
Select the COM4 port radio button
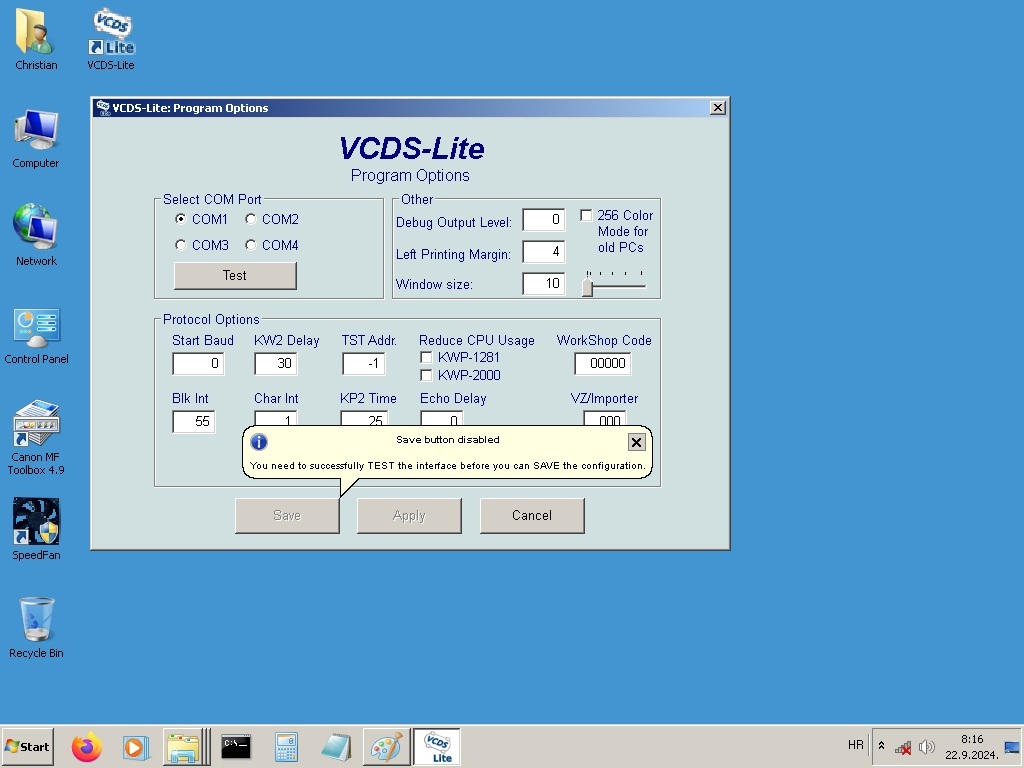(x=251, y=246)
